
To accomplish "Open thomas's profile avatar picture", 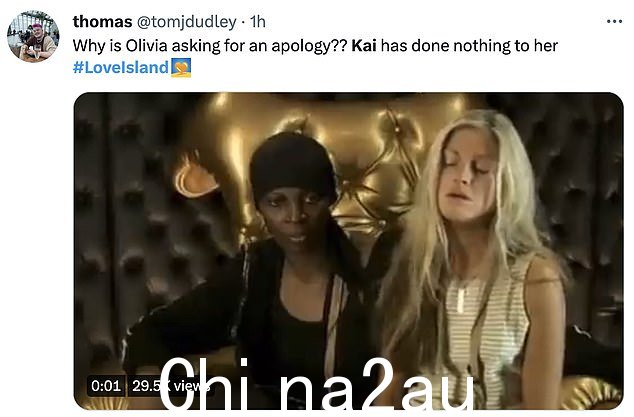I will (x=33, y=36).
